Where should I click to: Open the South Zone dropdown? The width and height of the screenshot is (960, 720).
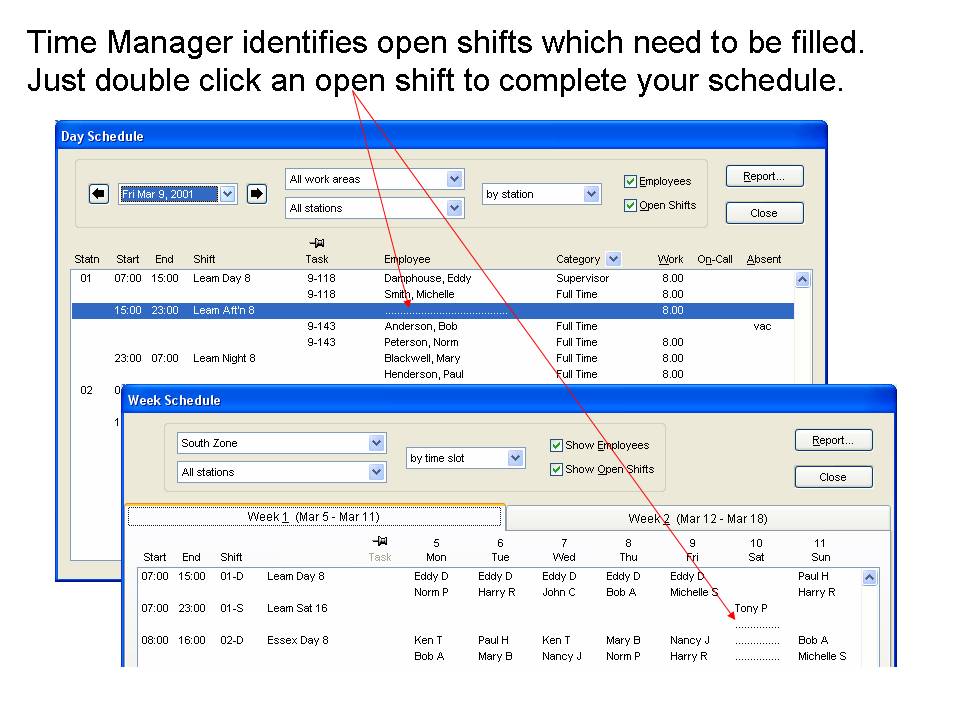click(376, 443)
